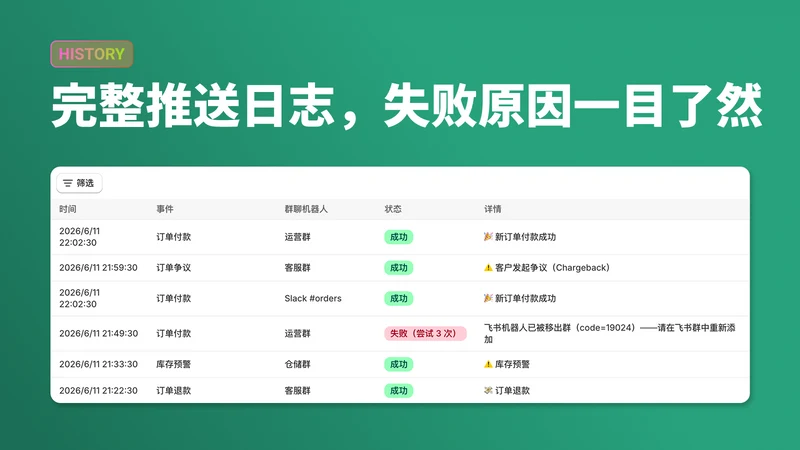This screenshot has height=450, width=800.
Task: Click the money icon in 订单退款 details
Action: pyautogui.click(x=488, y=390)
